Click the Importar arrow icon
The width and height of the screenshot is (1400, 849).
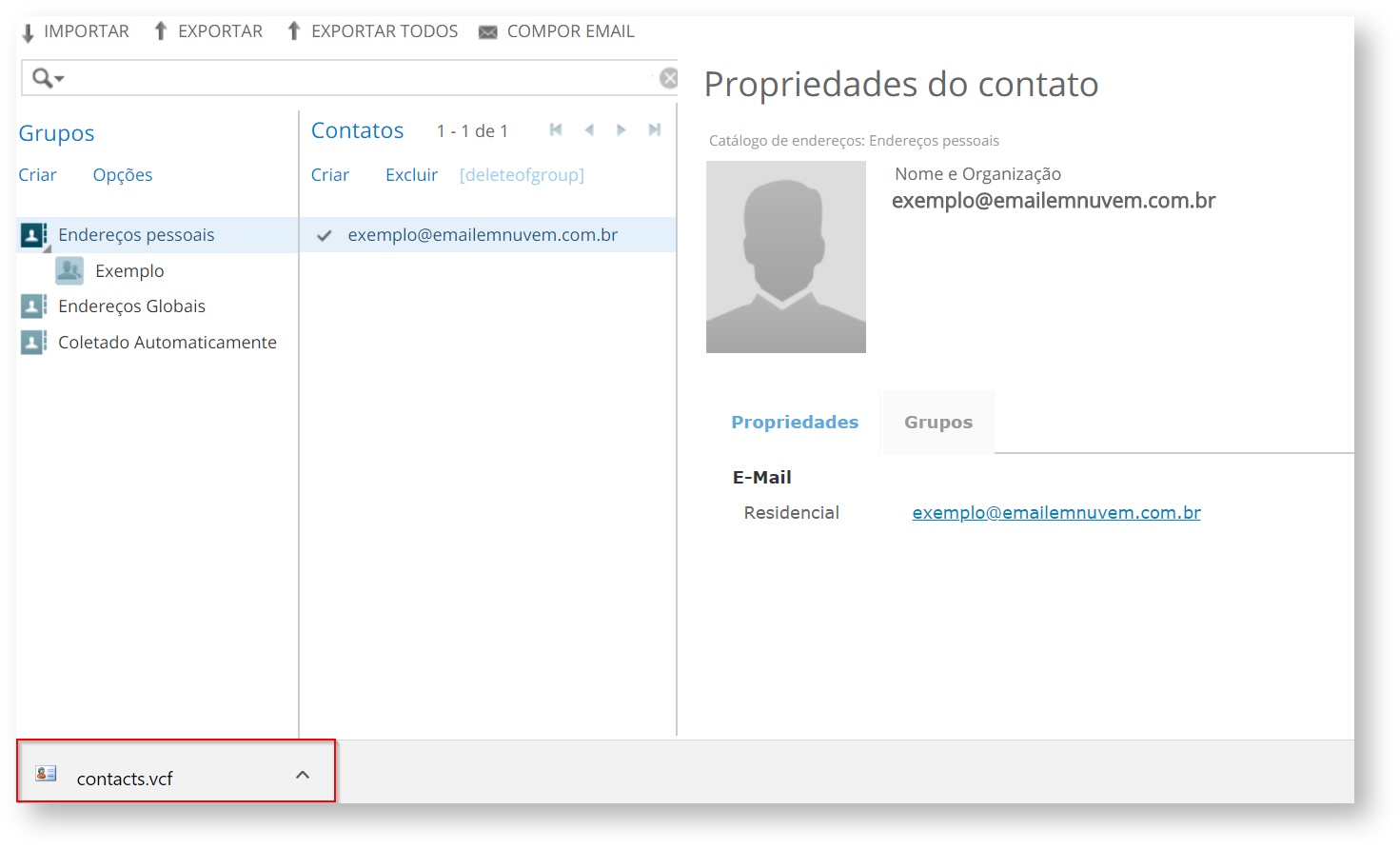tap(28, 32)
